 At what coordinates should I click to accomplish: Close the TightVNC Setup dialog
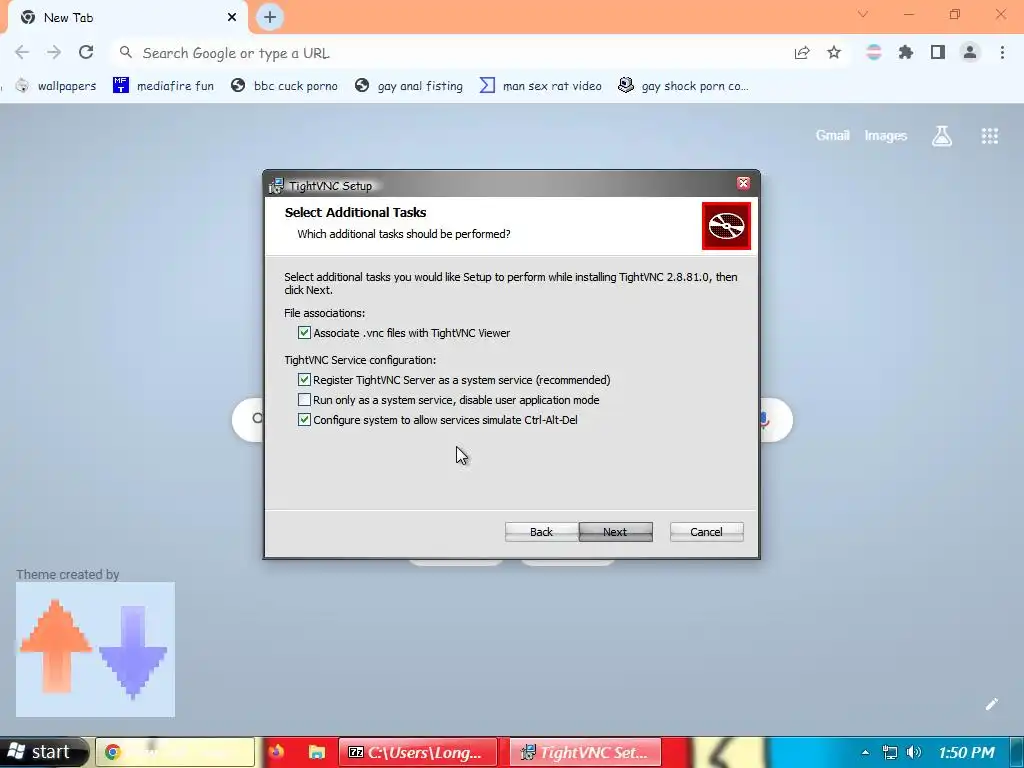[743, 184]
